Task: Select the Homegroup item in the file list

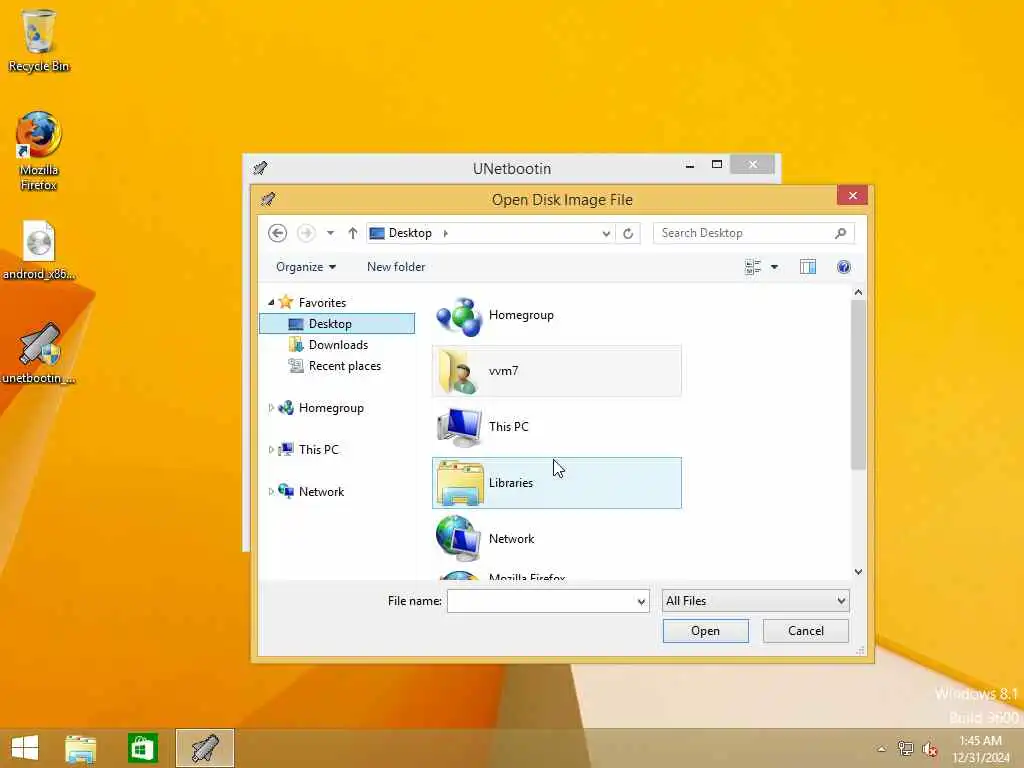Action: (x=556, y=315)
